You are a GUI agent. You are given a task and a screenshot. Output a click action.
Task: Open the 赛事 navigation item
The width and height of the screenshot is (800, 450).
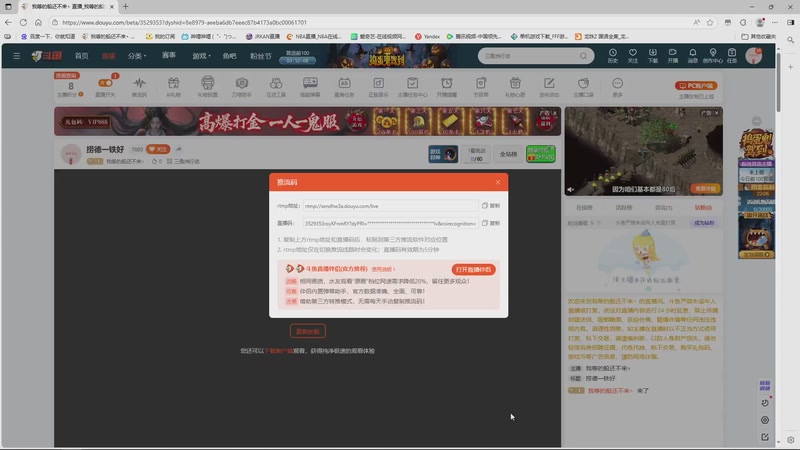coord(169,55)
